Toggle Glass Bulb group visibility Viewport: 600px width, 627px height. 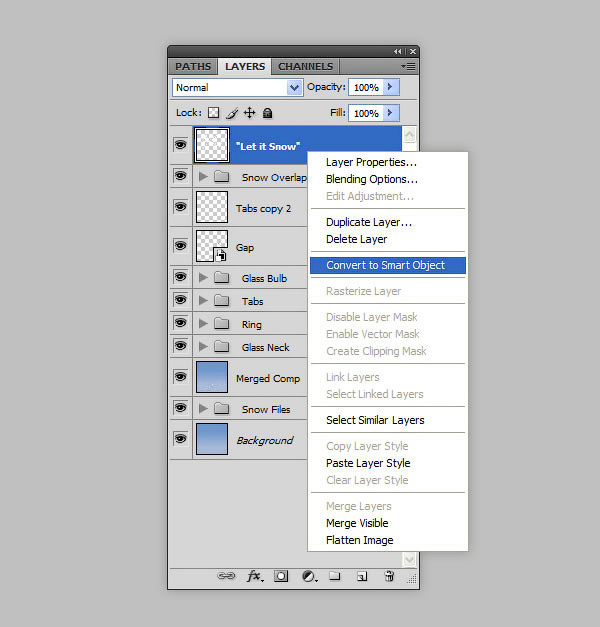tap(180, 277)
